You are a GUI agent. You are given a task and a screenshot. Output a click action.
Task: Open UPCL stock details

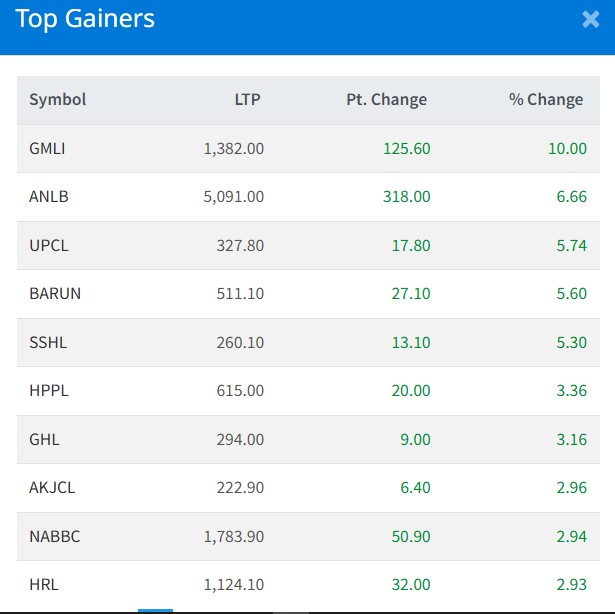point(49,245)
